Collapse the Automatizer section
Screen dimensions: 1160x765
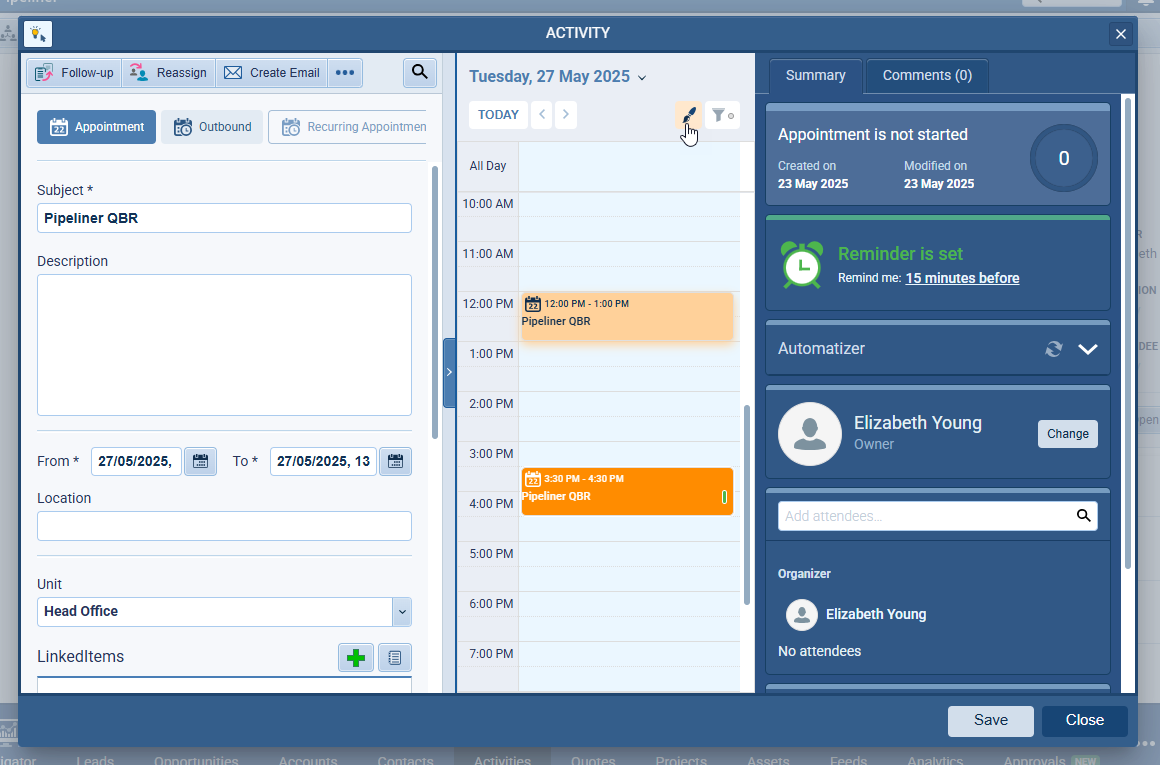(x=1087, y=348)
